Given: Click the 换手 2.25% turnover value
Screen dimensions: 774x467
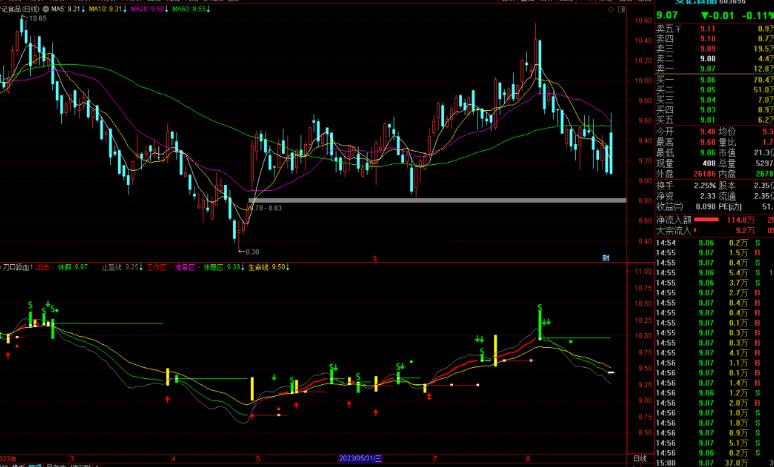Looking at the screenshot, I should 705,186.
